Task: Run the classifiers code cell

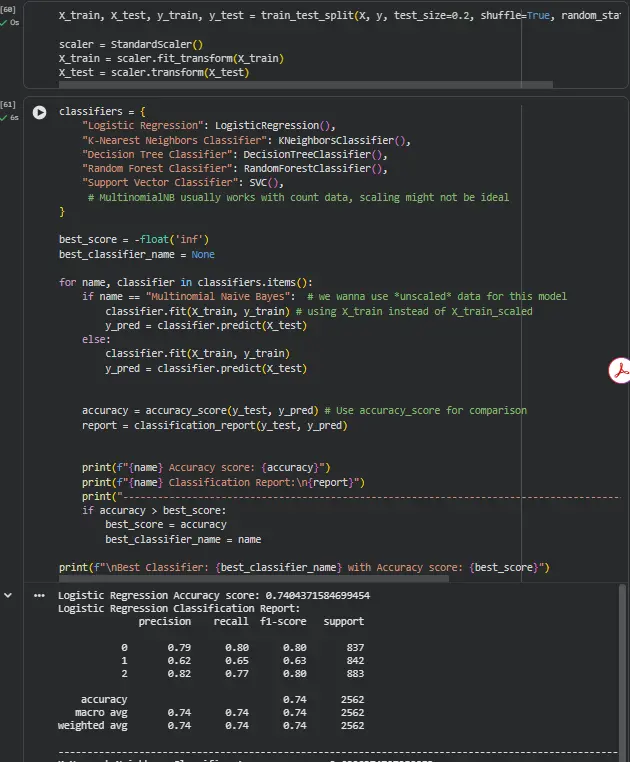Action: pyautogui.click(x=39, y=112)
